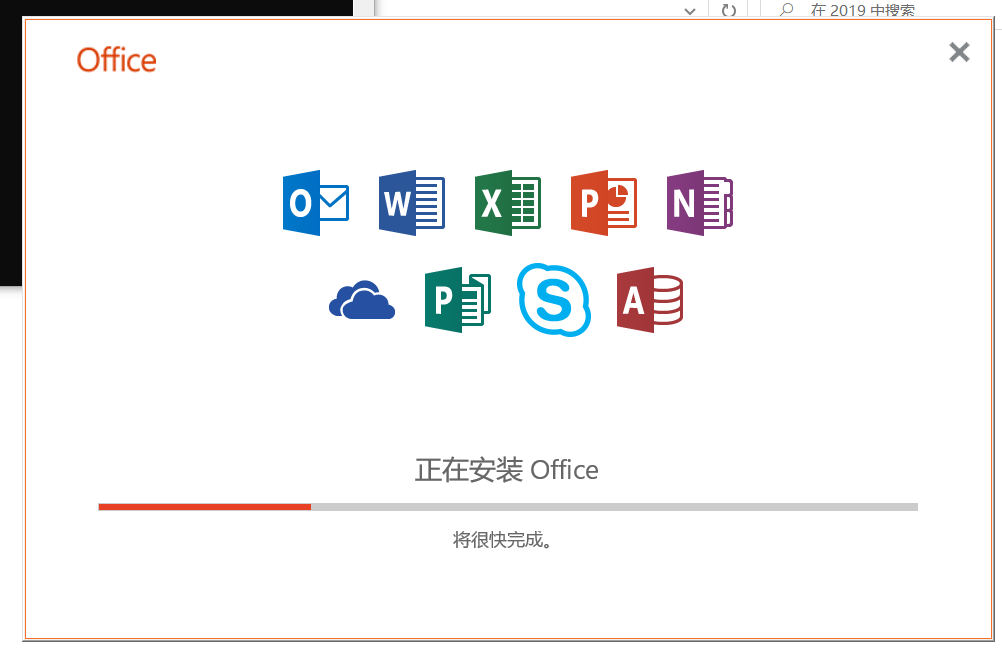The width and height of the screenshot is (1002, 669).
Task: Click the Word app icon
Action: (x=411, y=203)
